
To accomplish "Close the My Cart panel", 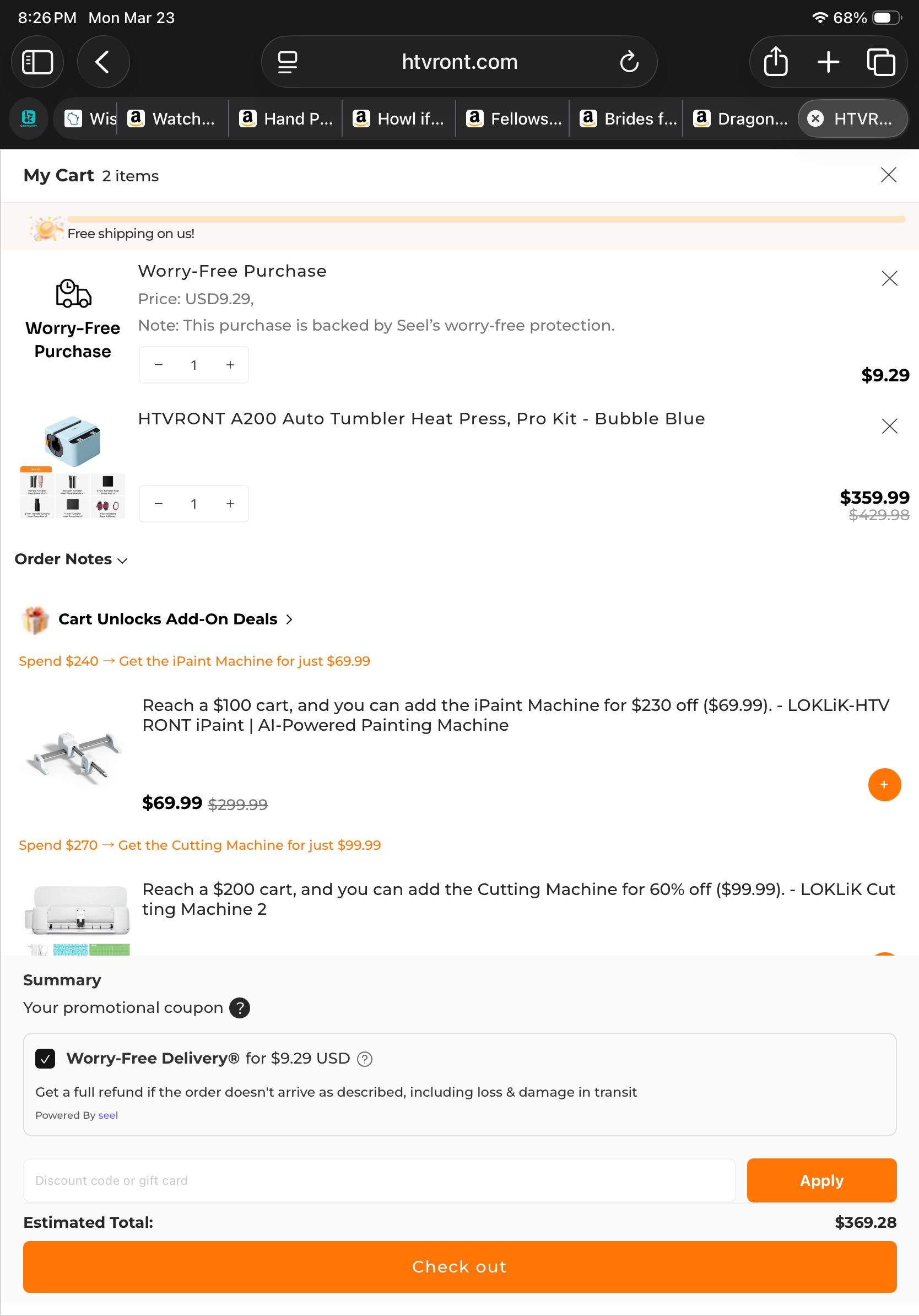I will coord(888,175).
